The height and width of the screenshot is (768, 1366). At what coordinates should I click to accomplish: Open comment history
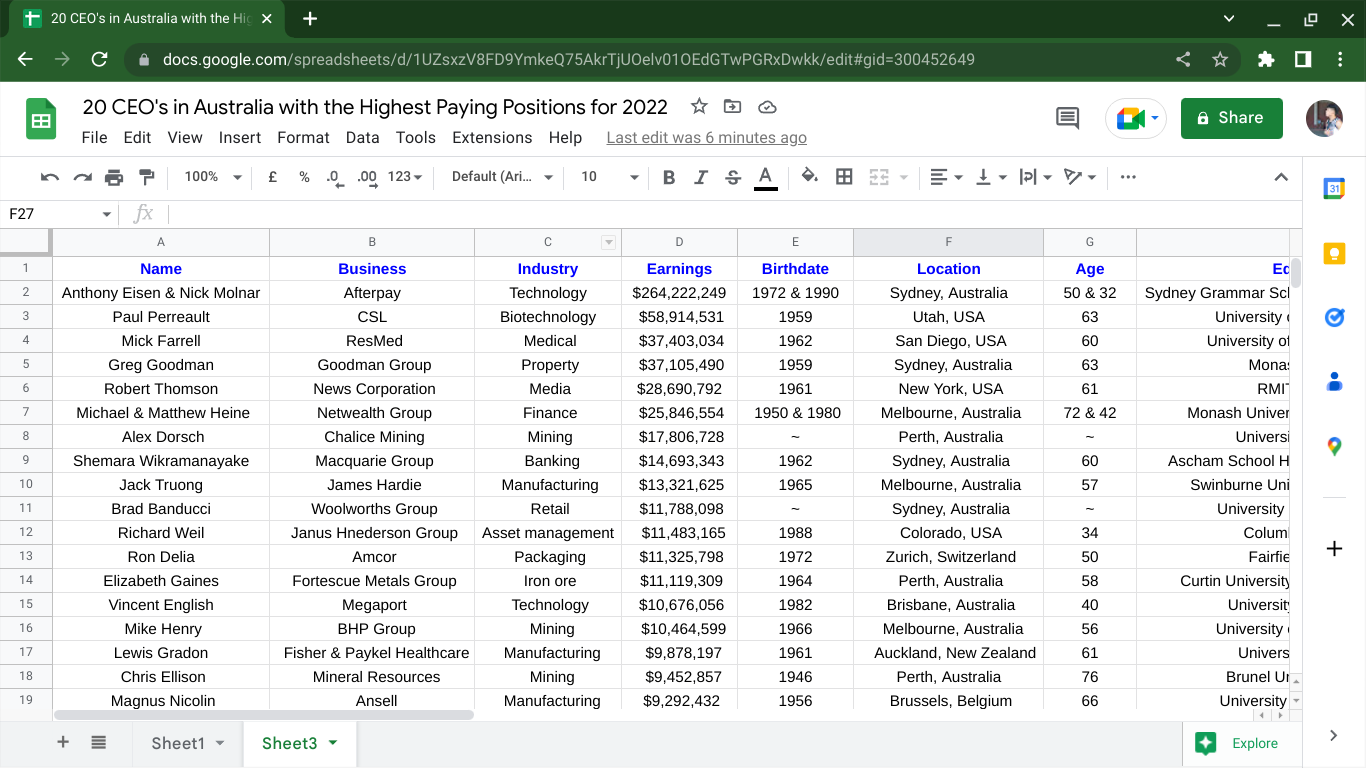click(x=1068, y=118)
